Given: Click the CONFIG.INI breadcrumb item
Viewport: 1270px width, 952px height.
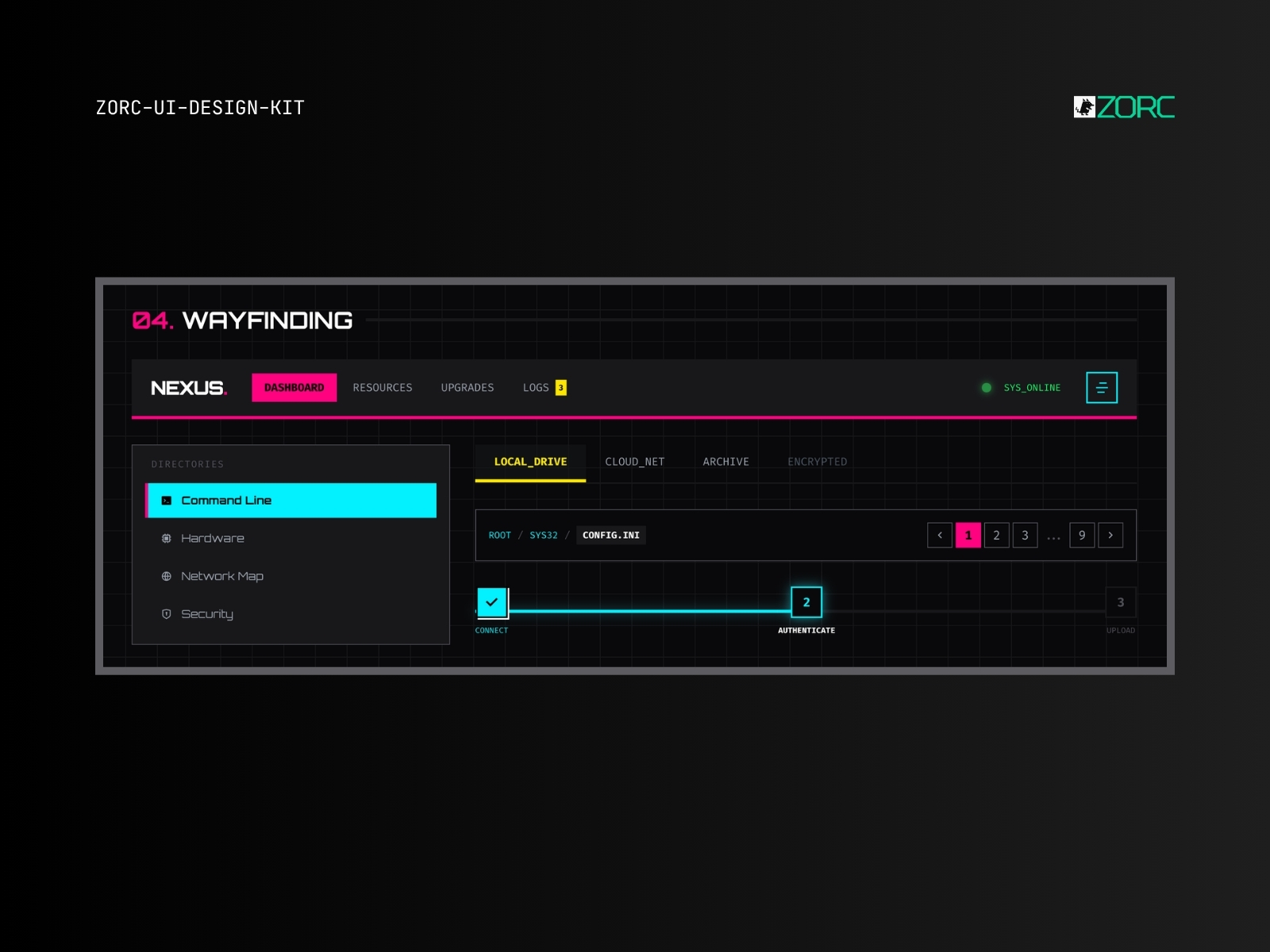Looking at the screenshot, I should [x=611, y=535].
